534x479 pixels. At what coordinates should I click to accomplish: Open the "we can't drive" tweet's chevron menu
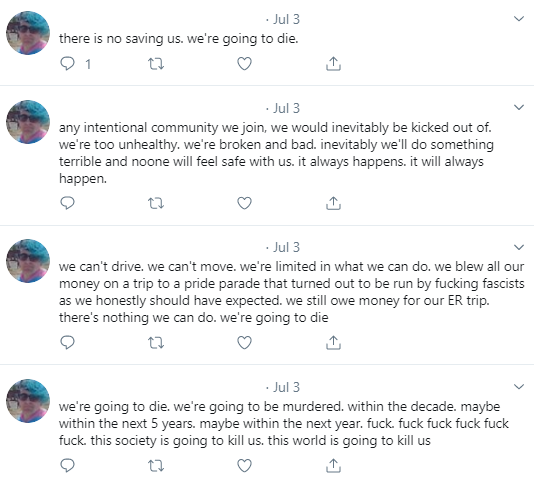point(519,247)
